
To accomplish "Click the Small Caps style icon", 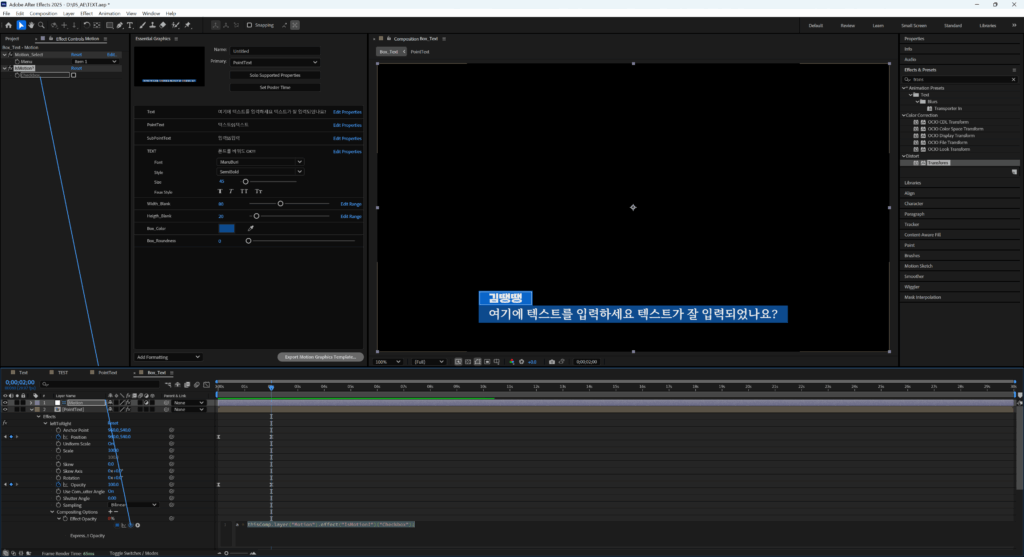I will [259, 191].
